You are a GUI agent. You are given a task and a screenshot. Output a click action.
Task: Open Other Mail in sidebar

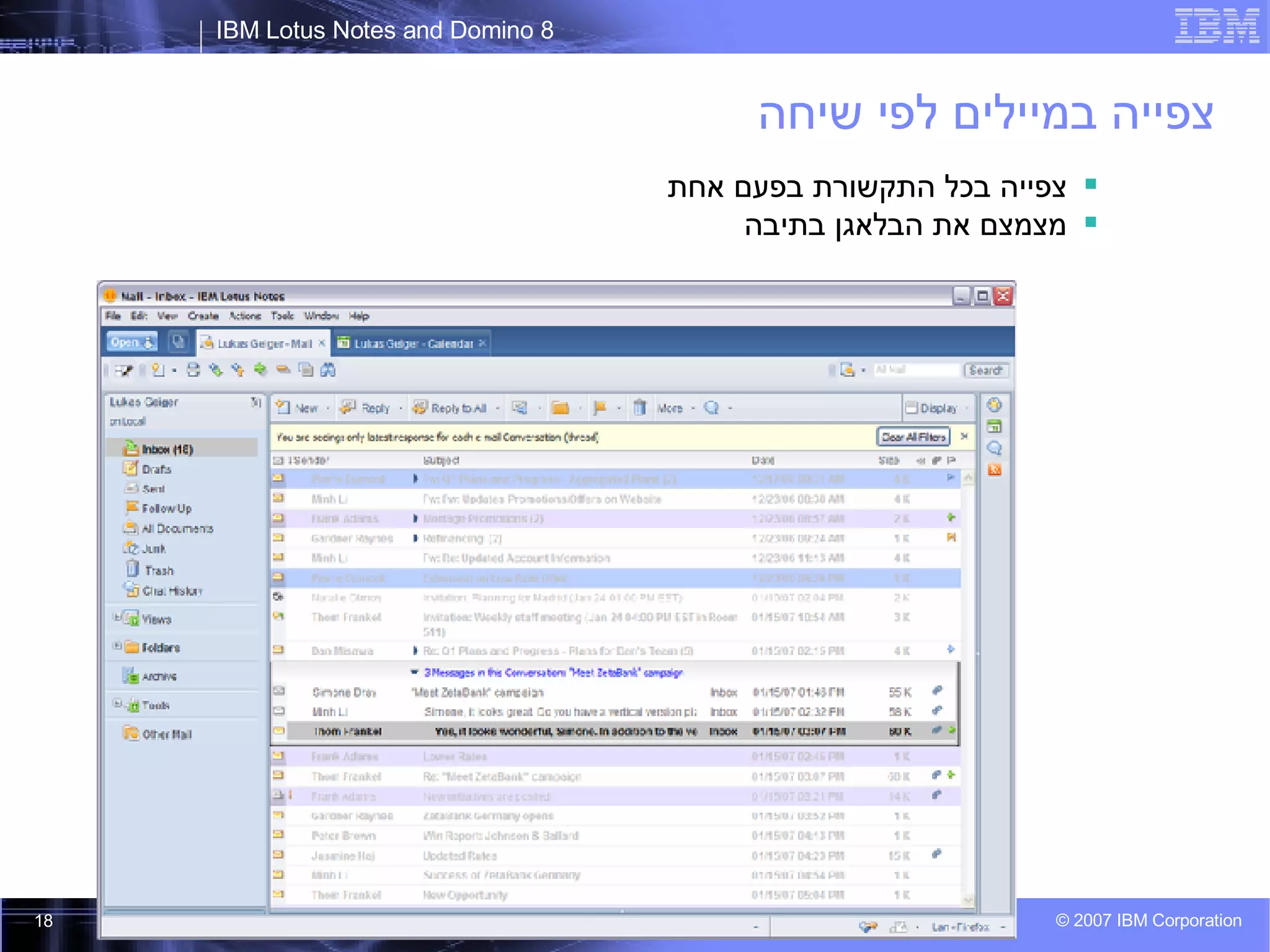(158, 734)
